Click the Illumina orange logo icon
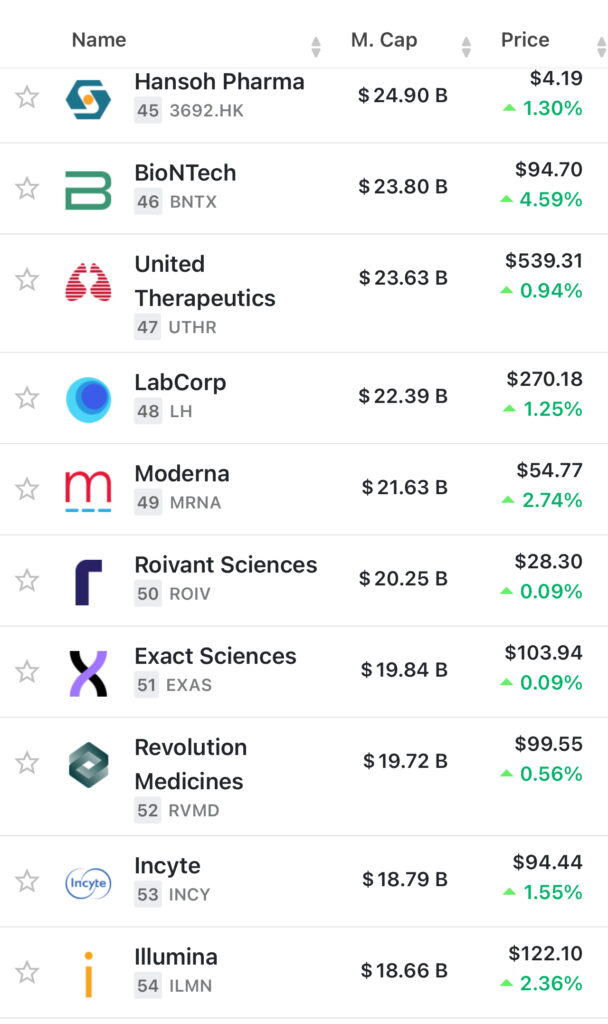Image resolution: width=608 pixels, height=1024 pixels. (x=88, y=973)
